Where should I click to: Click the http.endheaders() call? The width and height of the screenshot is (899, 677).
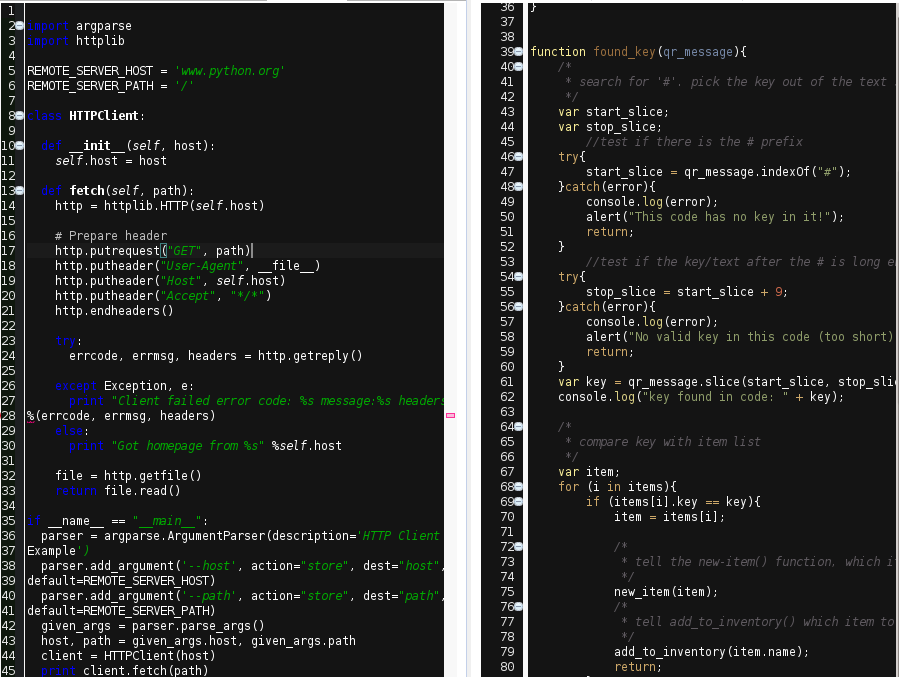114,311
